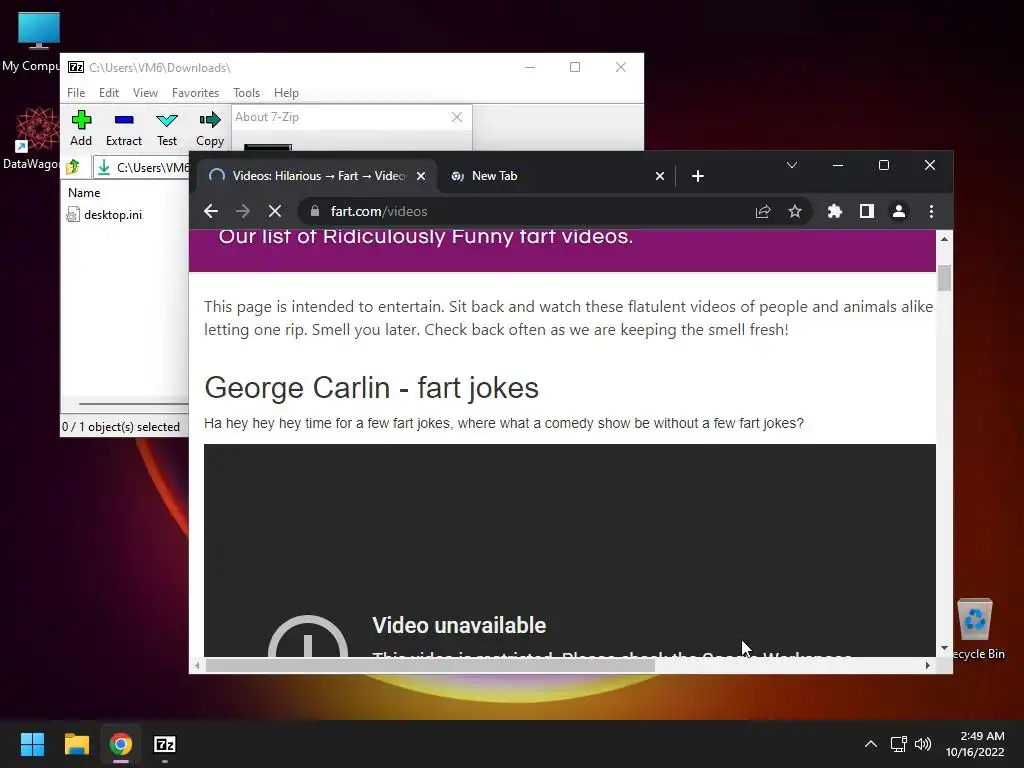1024x768 pixels.
Task: Open the File menu in 7-Zip
Action: point(76,93)
